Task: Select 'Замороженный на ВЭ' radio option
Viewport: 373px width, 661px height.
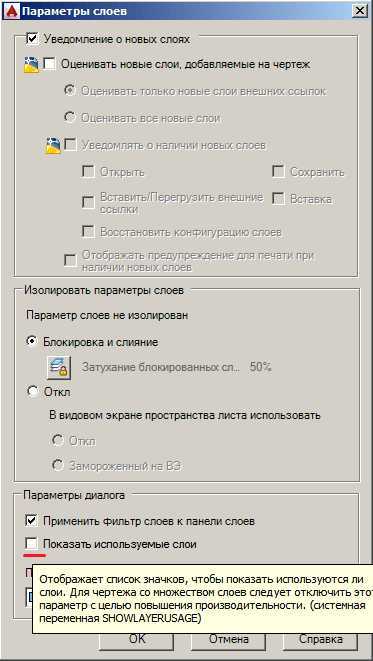Action: point(57,465)
